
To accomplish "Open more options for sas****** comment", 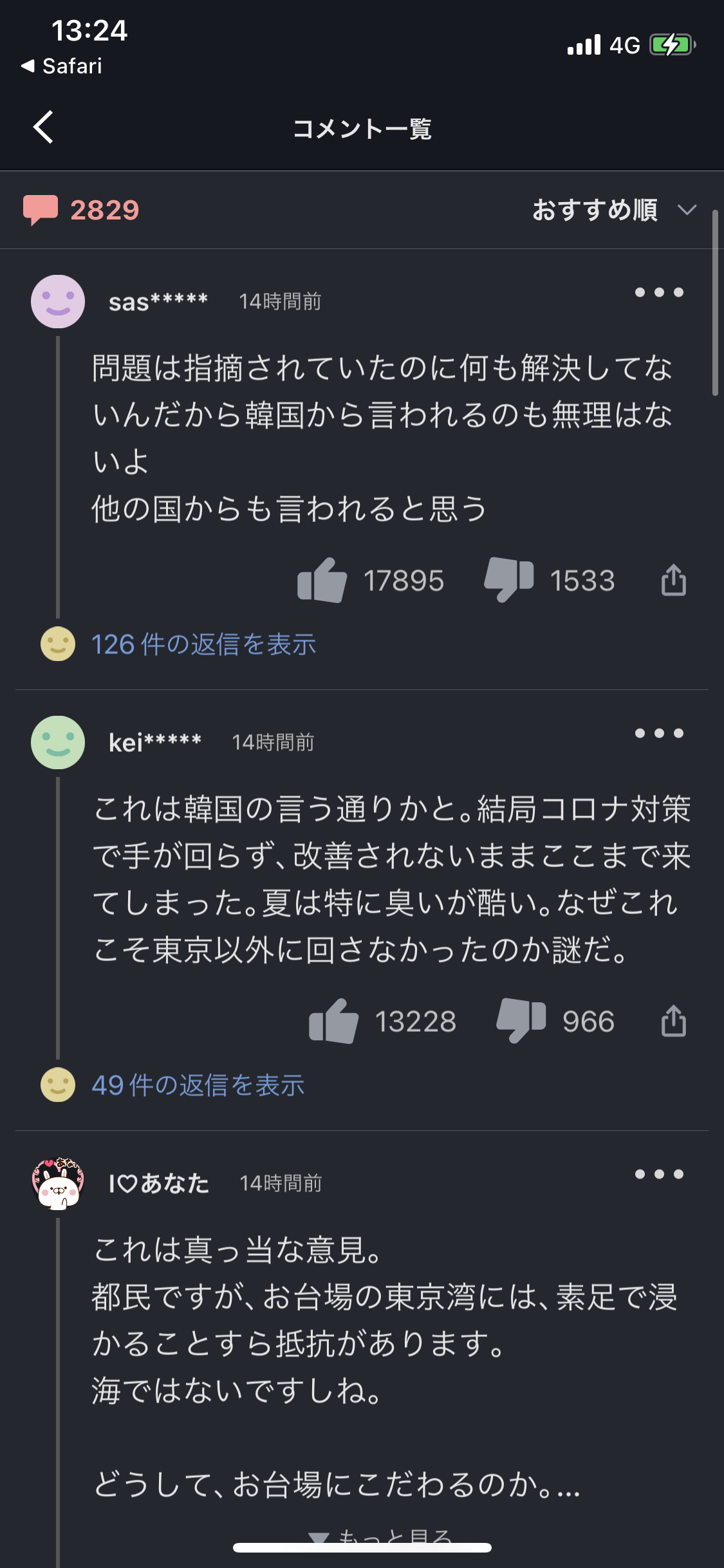I will 659,292.
